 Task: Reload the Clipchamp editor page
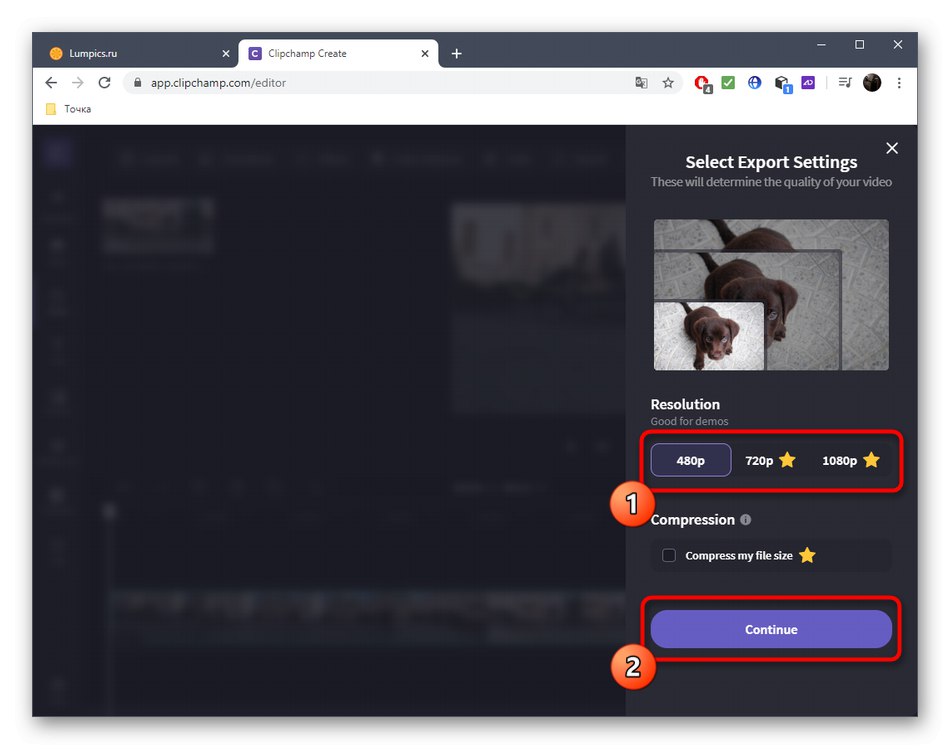[104, 83]
